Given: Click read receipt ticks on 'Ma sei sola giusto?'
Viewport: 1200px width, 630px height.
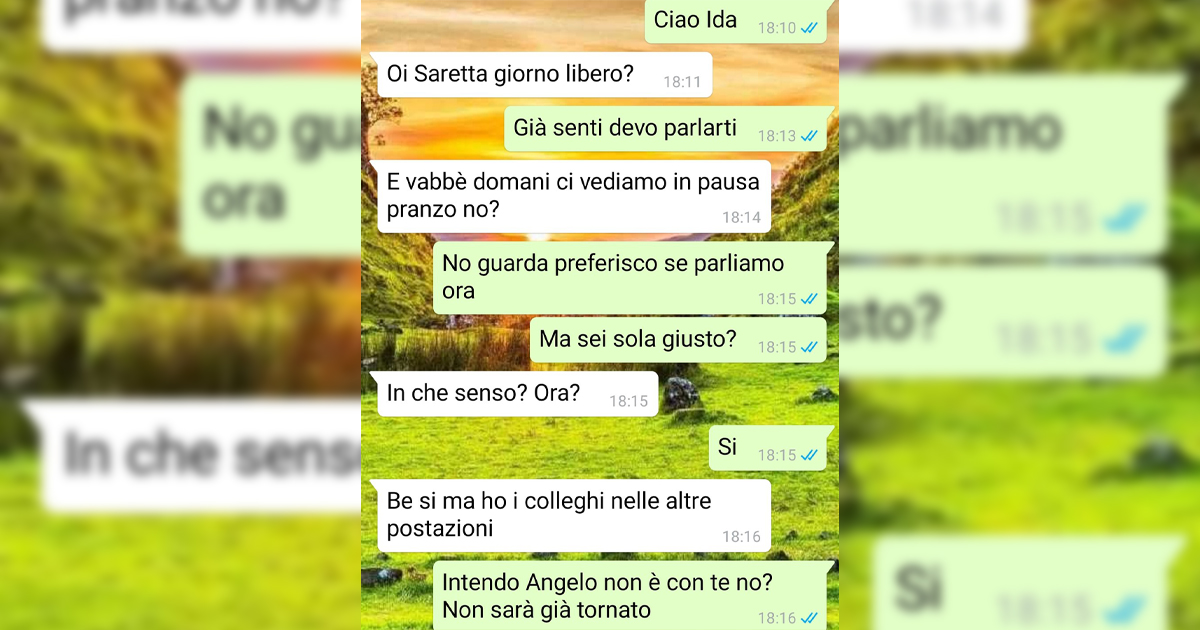Looking at the screenshot, I should coord(810,347).
